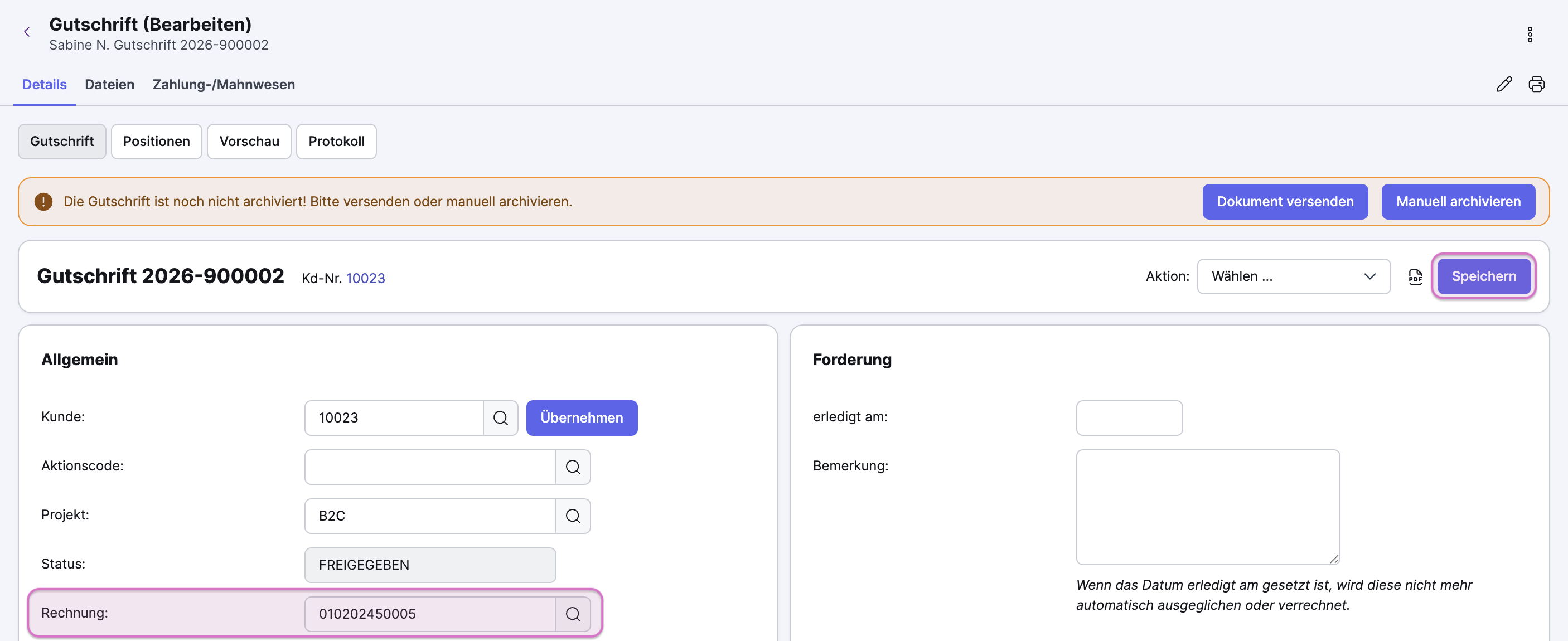Click the 'Die Gutschrift ist noch nicht archiviert' message
The image size is (1568, 641).
[x=318, y=201]
